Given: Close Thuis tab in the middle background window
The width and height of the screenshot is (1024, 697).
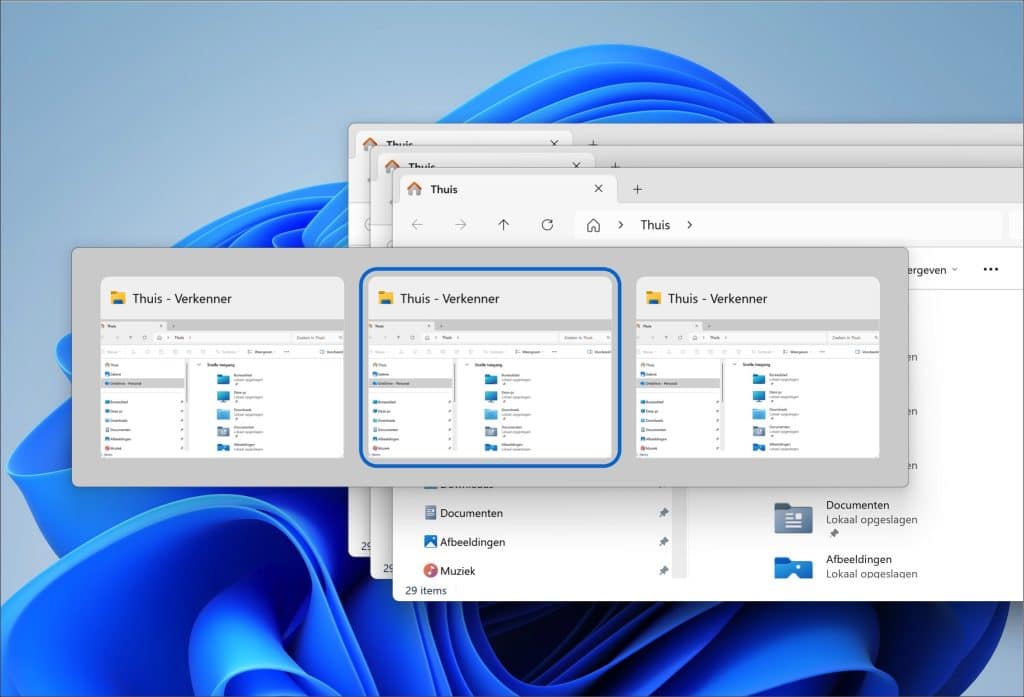Looking at the screenshot, I should click(x=576, y=166).
